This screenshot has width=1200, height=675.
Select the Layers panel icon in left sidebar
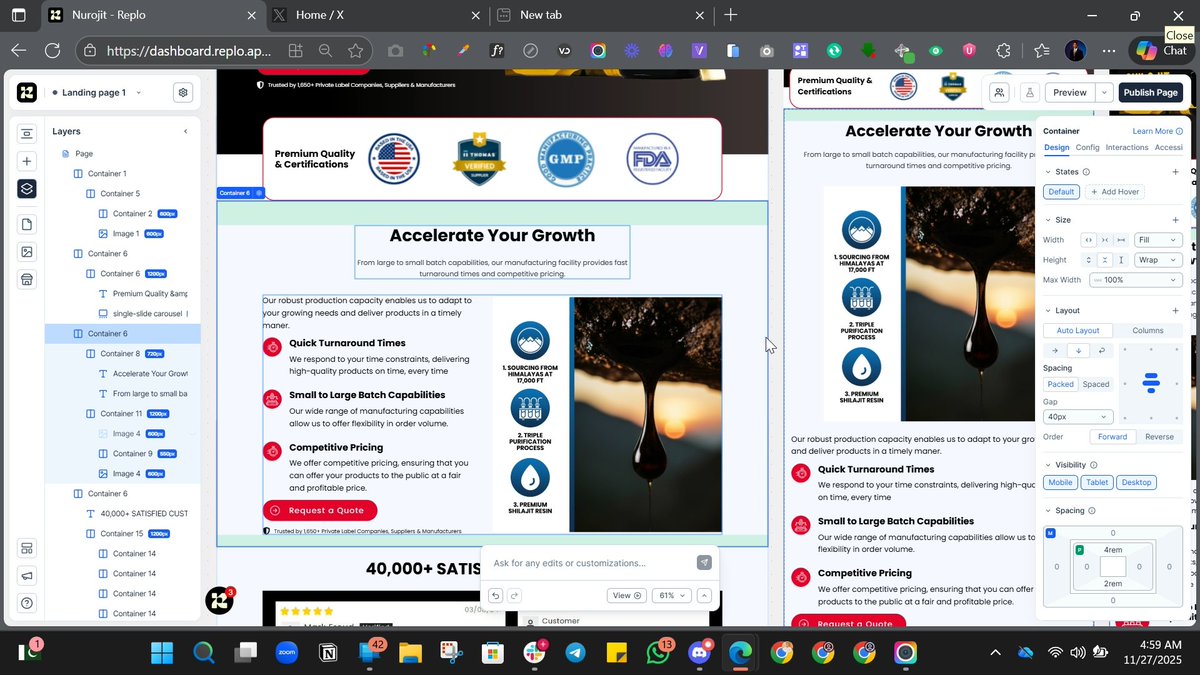click(26, 190)
